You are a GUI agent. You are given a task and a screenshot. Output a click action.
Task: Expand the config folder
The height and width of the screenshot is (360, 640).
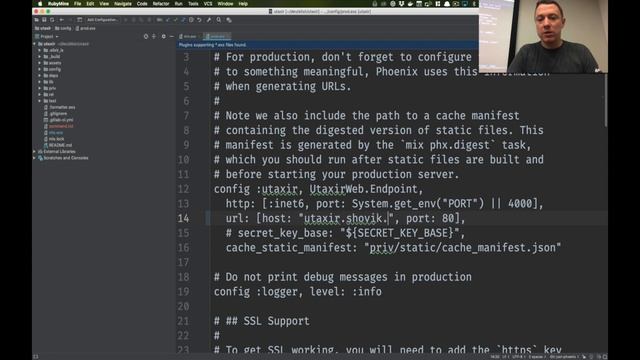40,69
